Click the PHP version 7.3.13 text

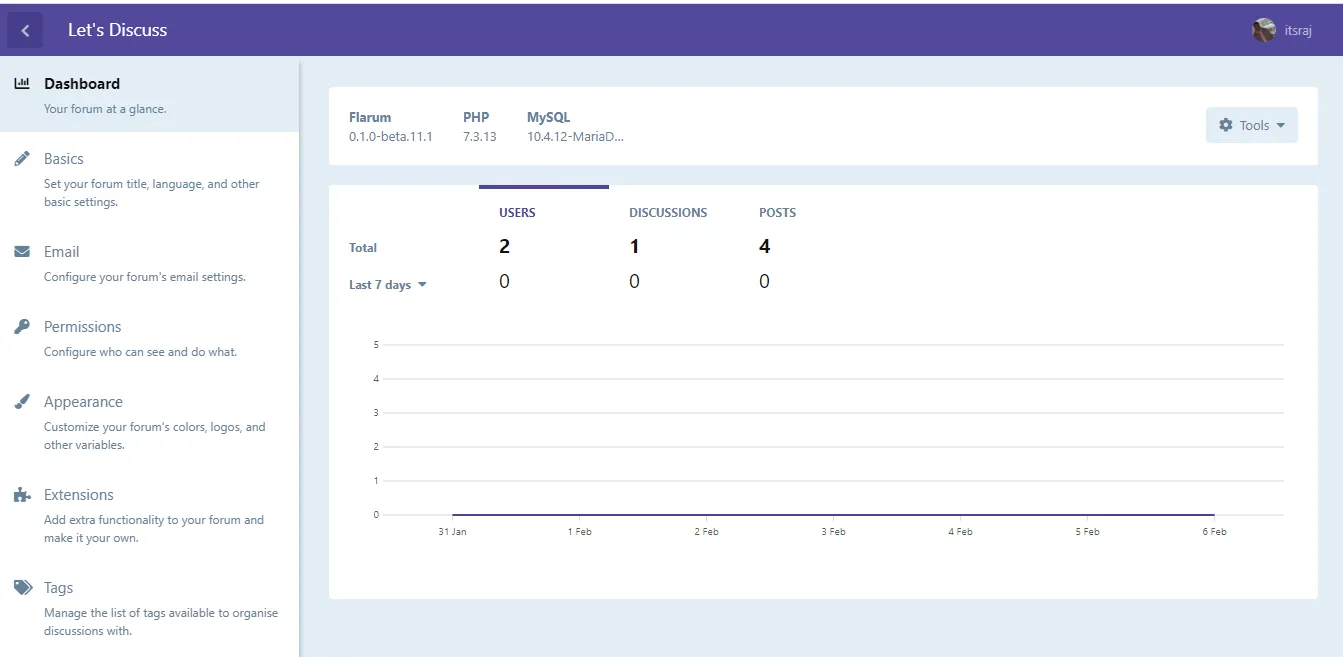(480, 137)
